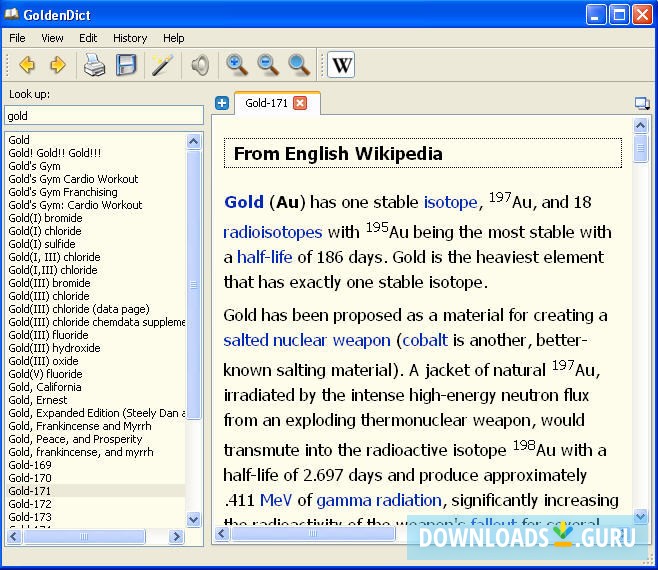Follow the salted nuclear weapon link
This screenshot has width=658, height=570.
pos(307,340)
